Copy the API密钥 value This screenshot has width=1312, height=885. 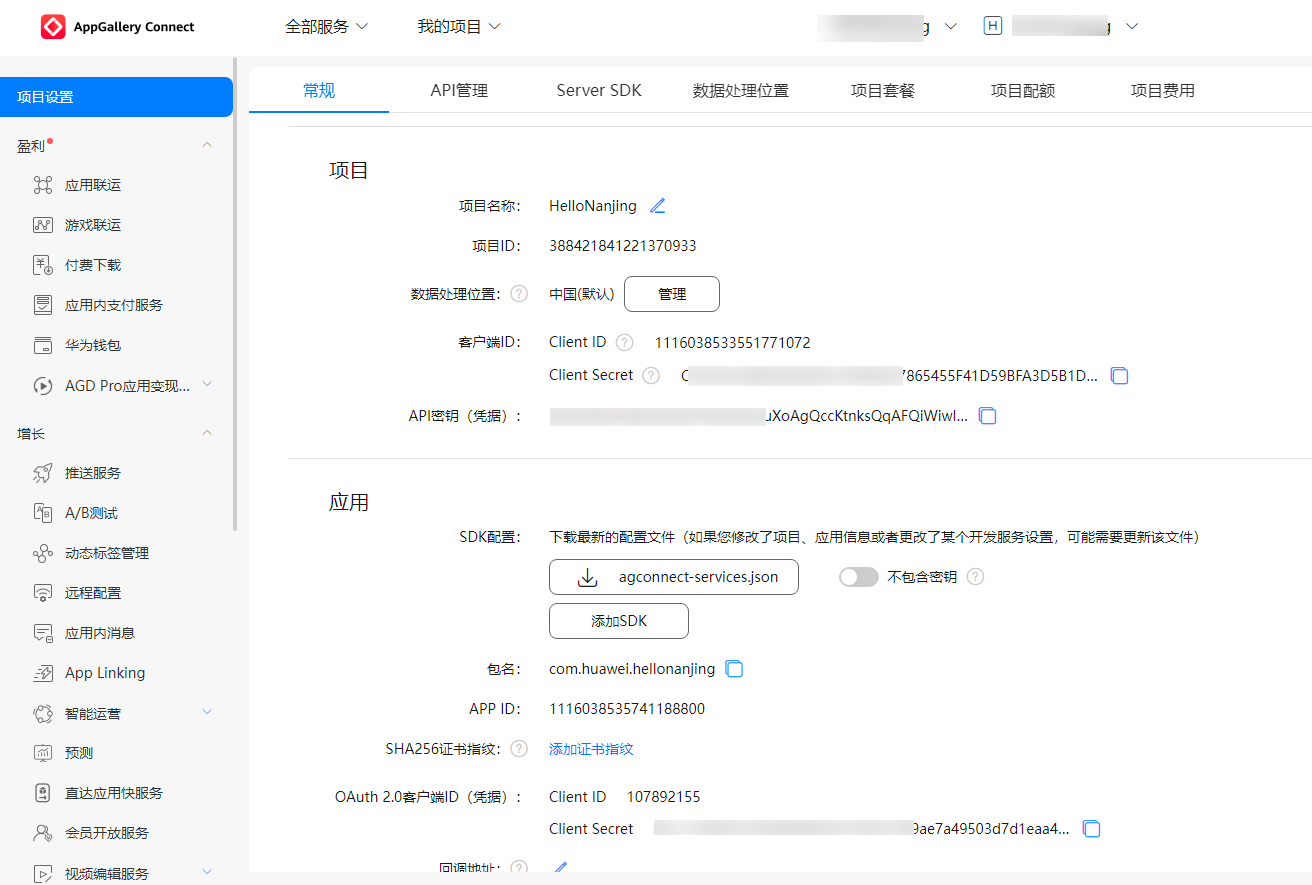click(x=988, y=416)
